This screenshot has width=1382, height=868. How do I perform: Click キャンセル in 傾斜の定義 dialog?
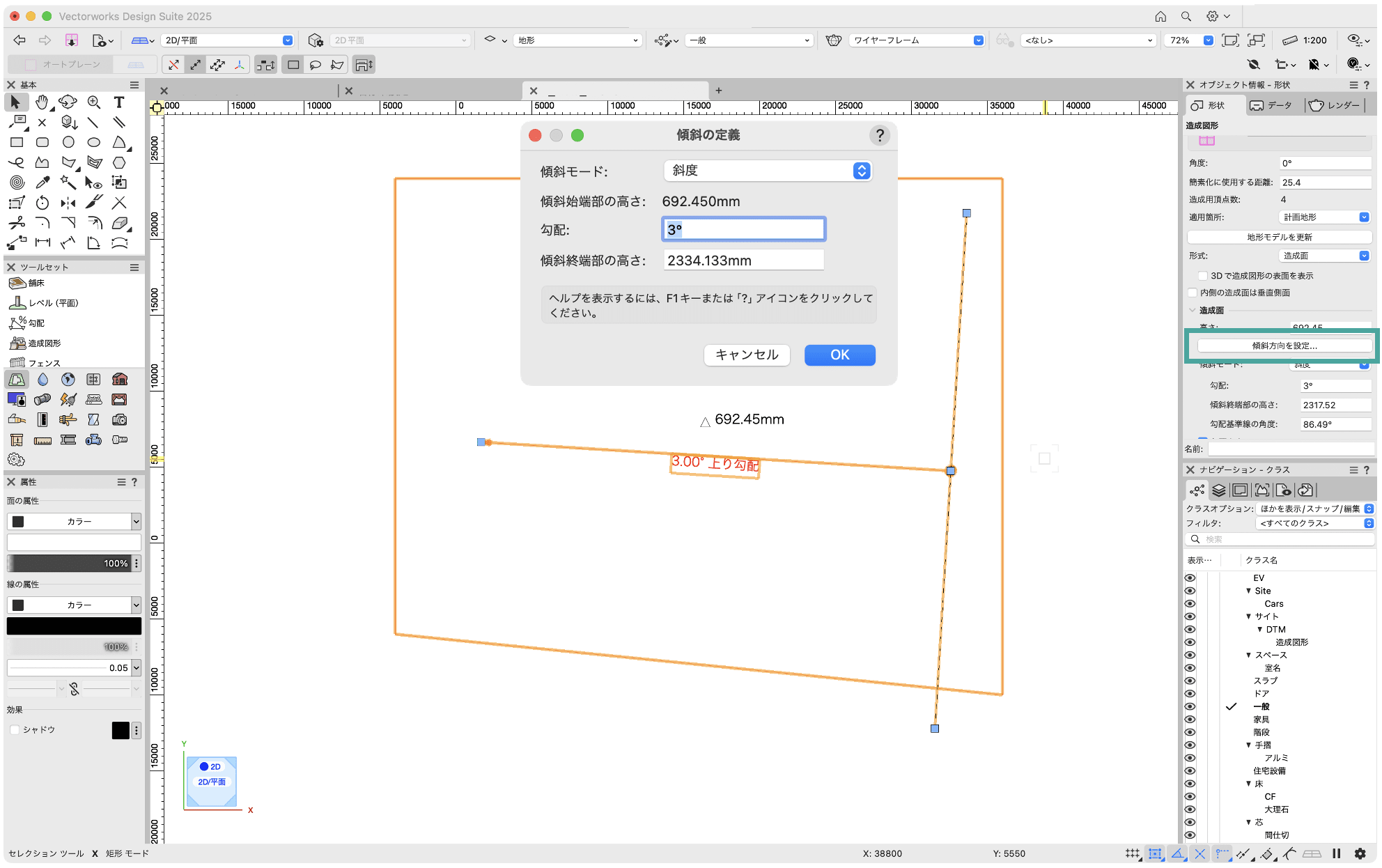[x=747, y=355]
